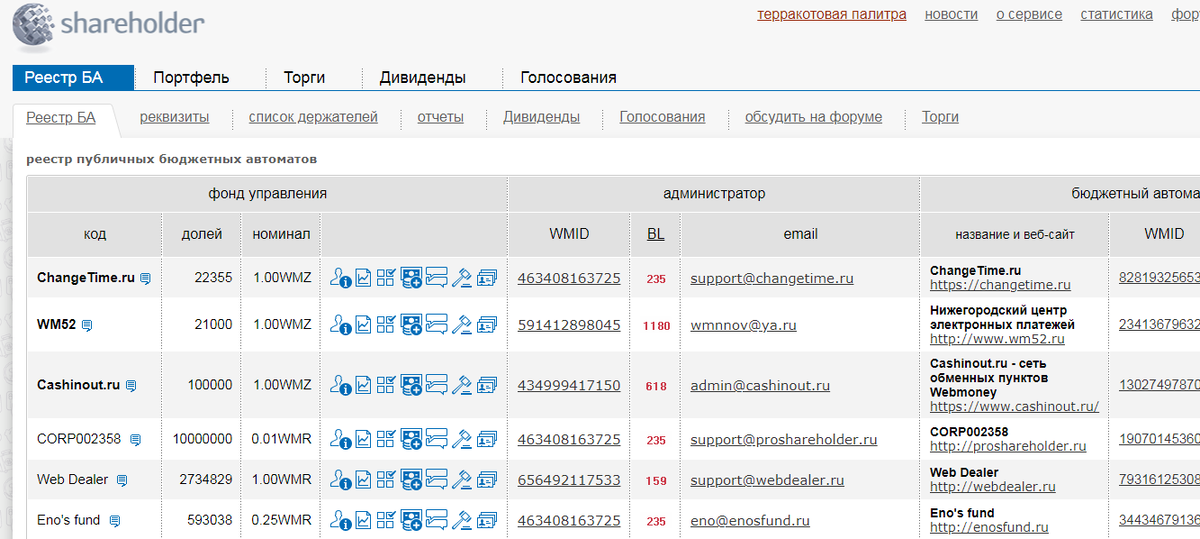Open the https://changetime.ru website link
Viewport: 1200px width, 539px height.
point(1000,285)
